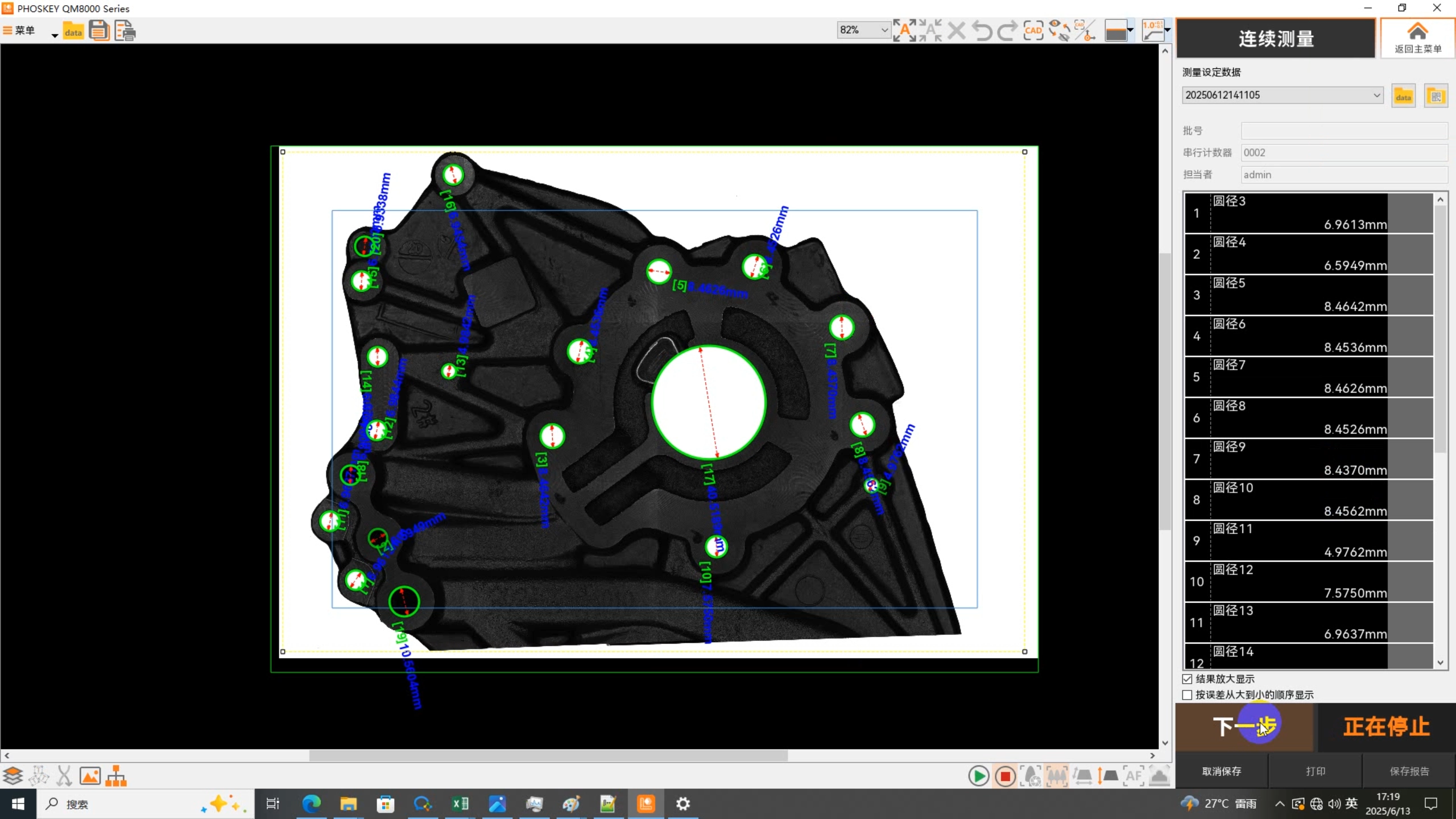The width and height of the screenshot is (1456, 819).
Task: Click the hierarchy tree icon in the bottom toolbar
Action: coord(116,776)
